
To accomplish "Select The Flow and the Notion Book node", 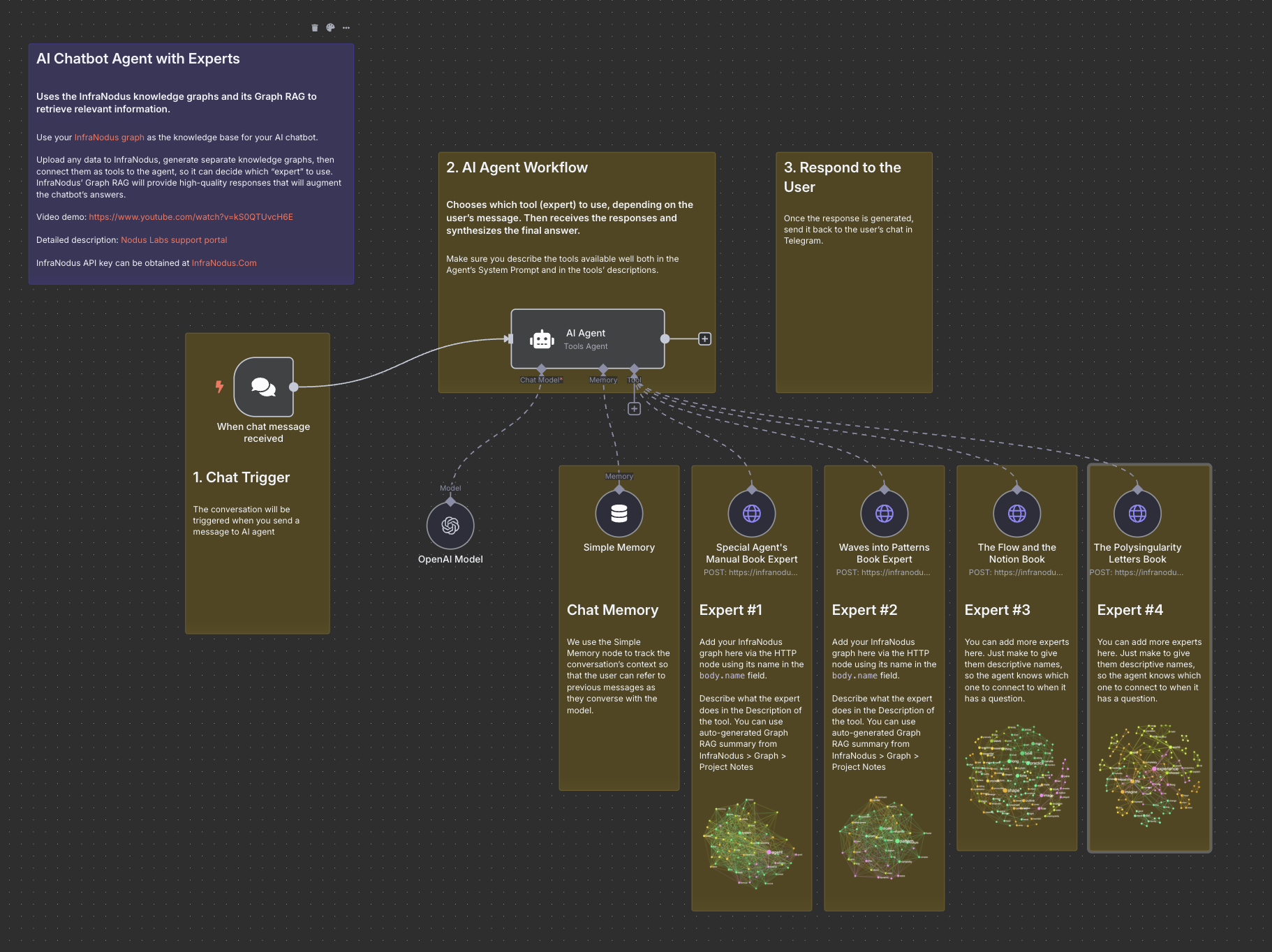I will (1017, 514).
